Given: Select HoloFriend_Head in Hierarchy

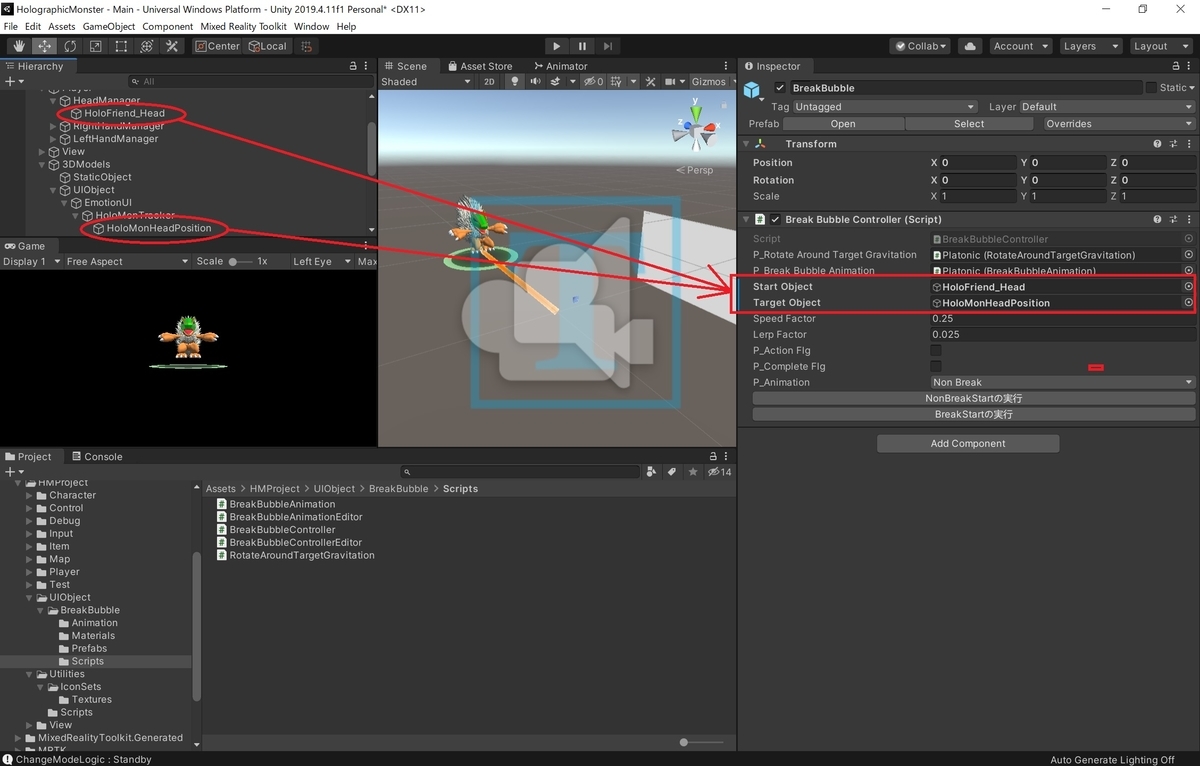Looking at the screenshot, I should pos(124,113).
